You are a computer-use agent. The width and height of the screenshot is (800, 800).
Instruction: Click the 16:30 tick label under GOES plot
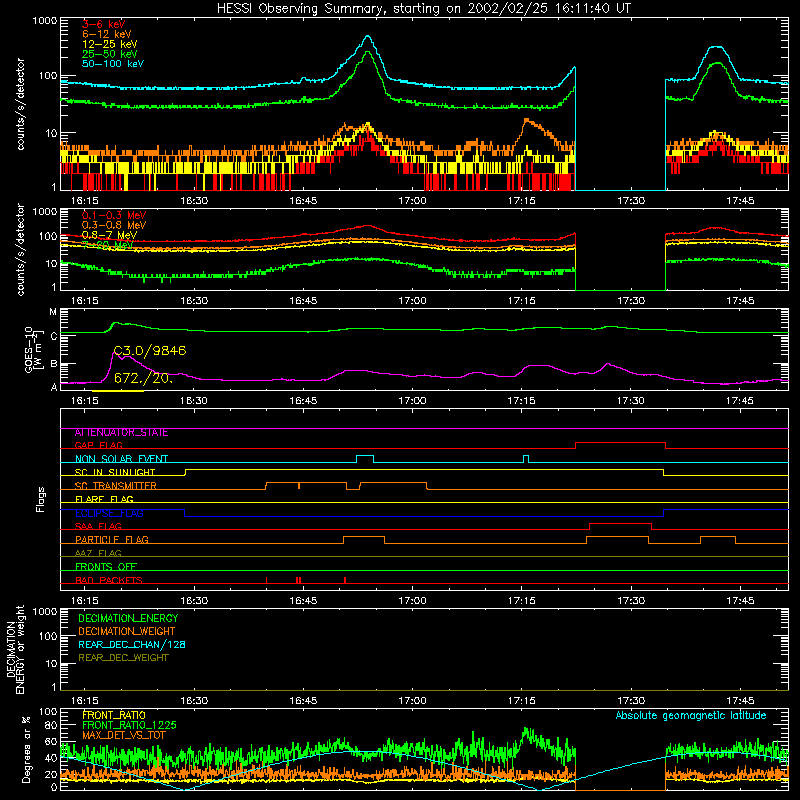(x=194, y=401)
